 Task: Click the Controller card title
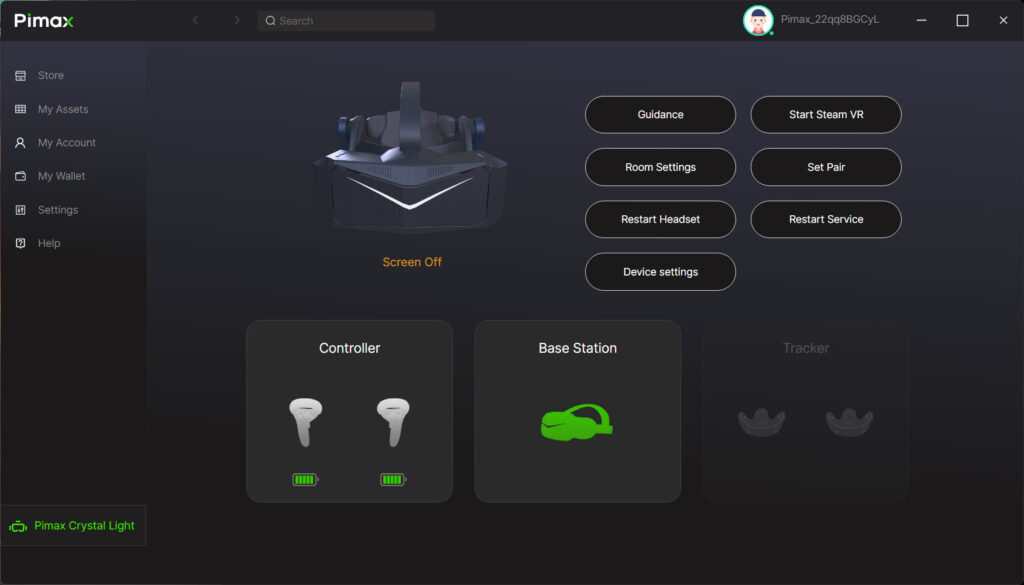coord(349,348)
